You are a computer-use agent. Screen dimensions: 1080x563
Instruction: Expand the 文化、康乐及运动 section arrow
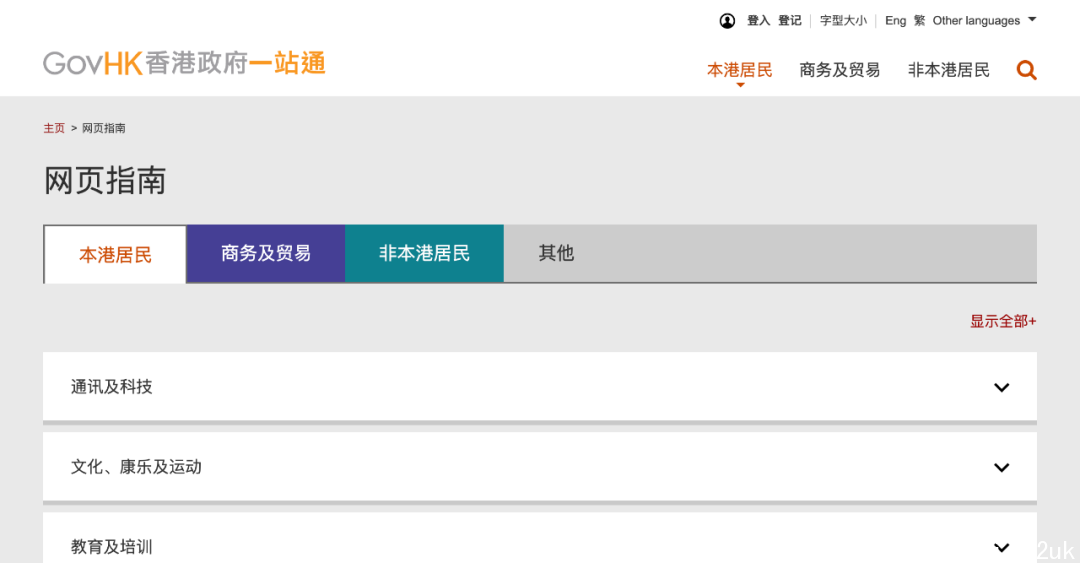click(x=1001, y=467)
